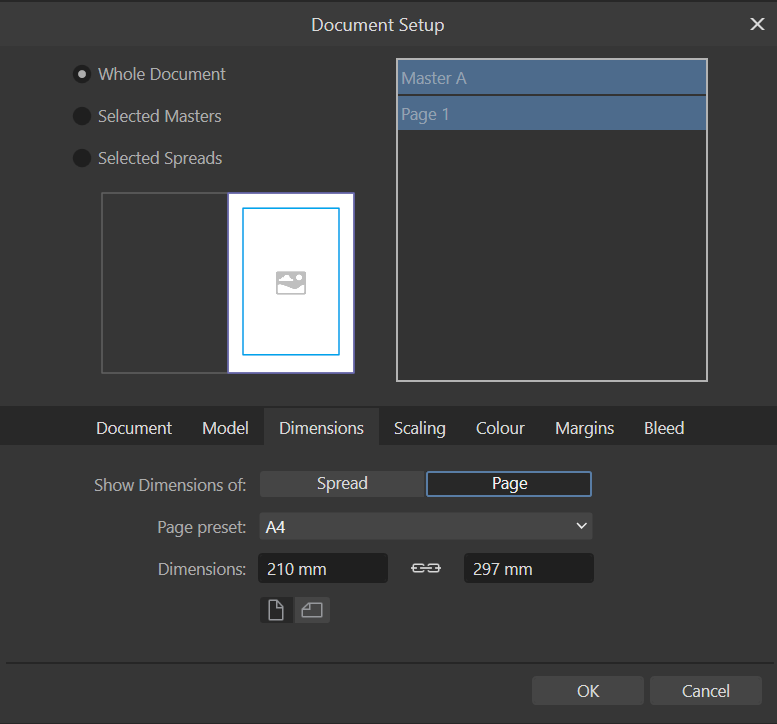Open the Bleed tab
The image size is (777, 724).
point(664,428)
